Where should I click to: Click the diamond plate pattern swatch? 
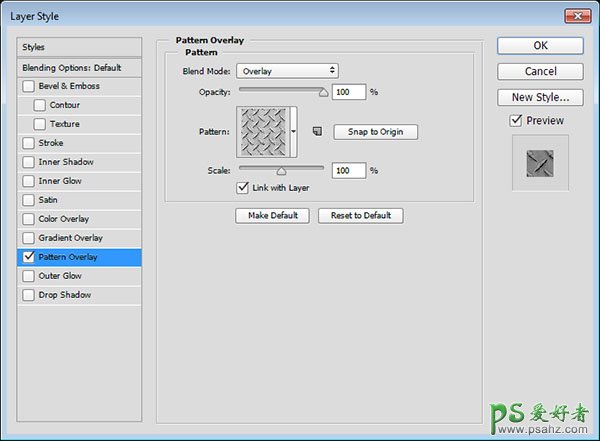(x=262, y=131)
